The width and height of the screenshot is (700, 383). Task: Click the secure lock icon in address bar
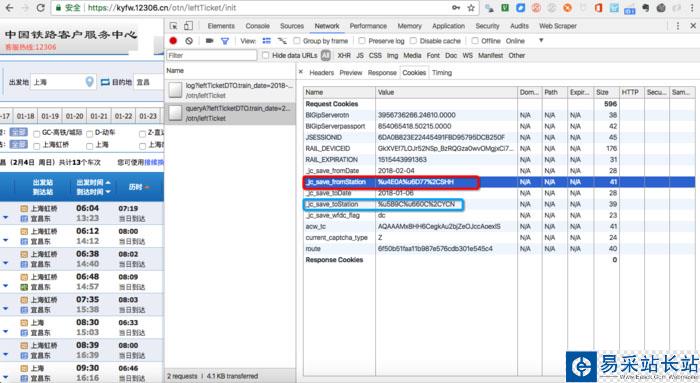58,8
